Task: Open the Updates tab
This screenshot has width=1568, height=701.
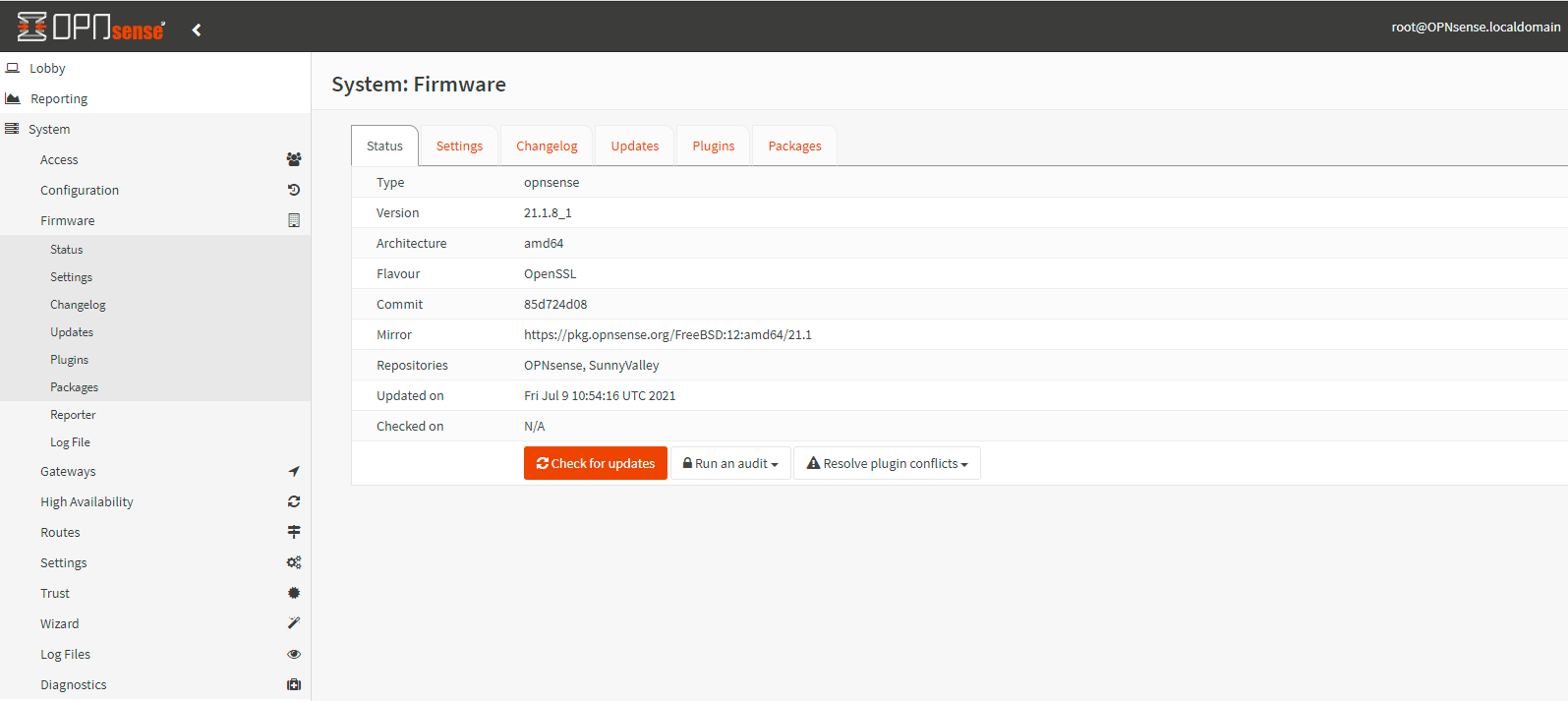Action: [635, 146]
